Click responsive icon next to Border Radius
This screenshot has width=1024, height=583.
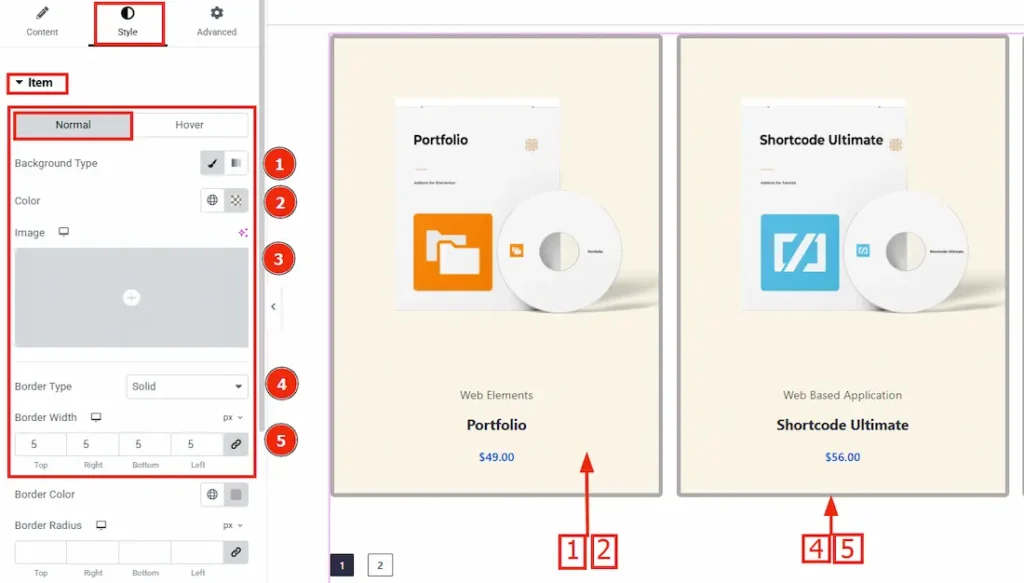click(x=101, y=525)
